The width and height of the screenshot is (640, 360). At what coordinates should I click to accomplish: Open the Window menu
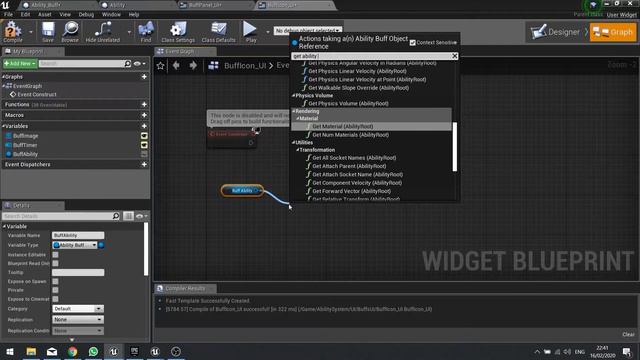[111, 14]
